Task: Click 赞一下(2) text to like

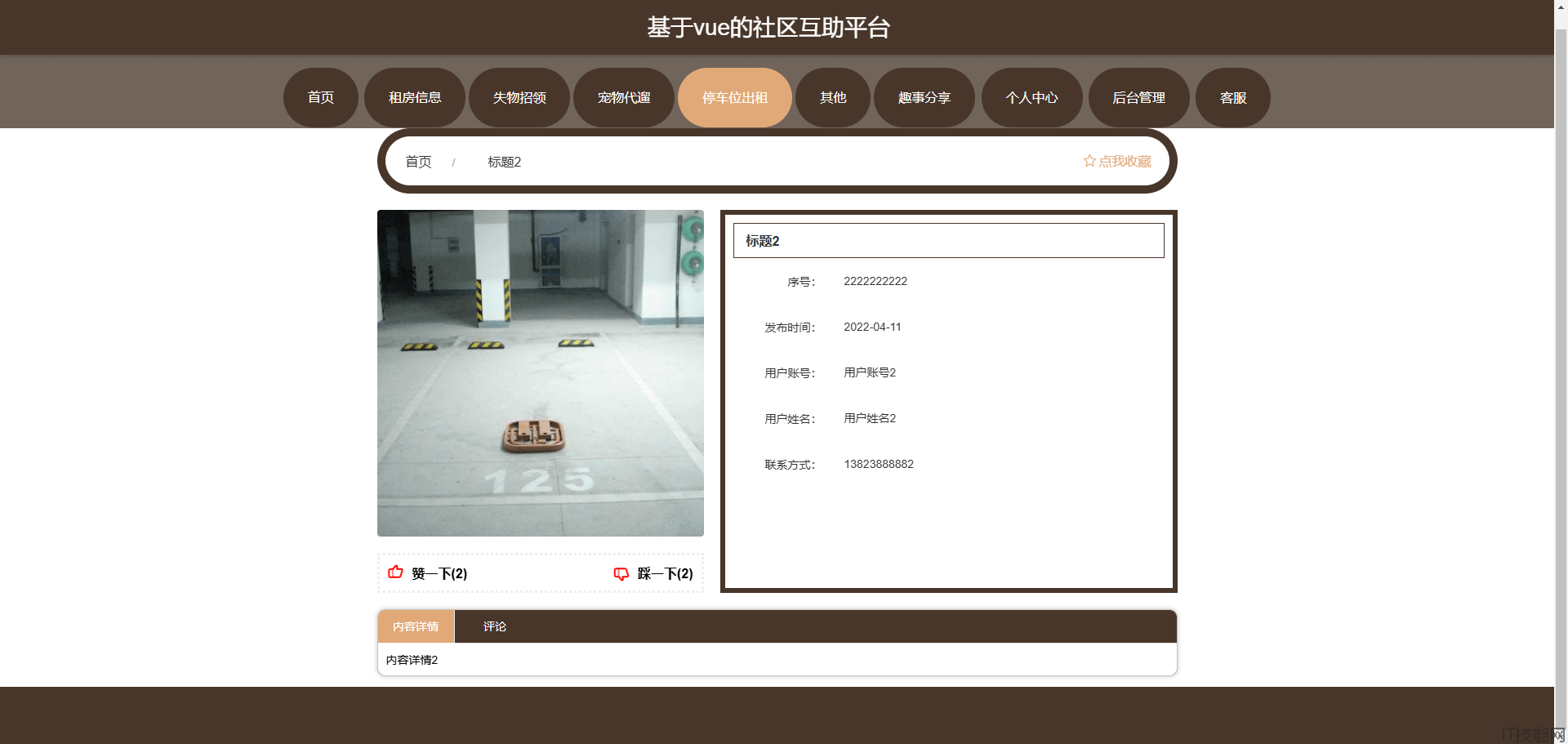Action: tap(439, 573)
